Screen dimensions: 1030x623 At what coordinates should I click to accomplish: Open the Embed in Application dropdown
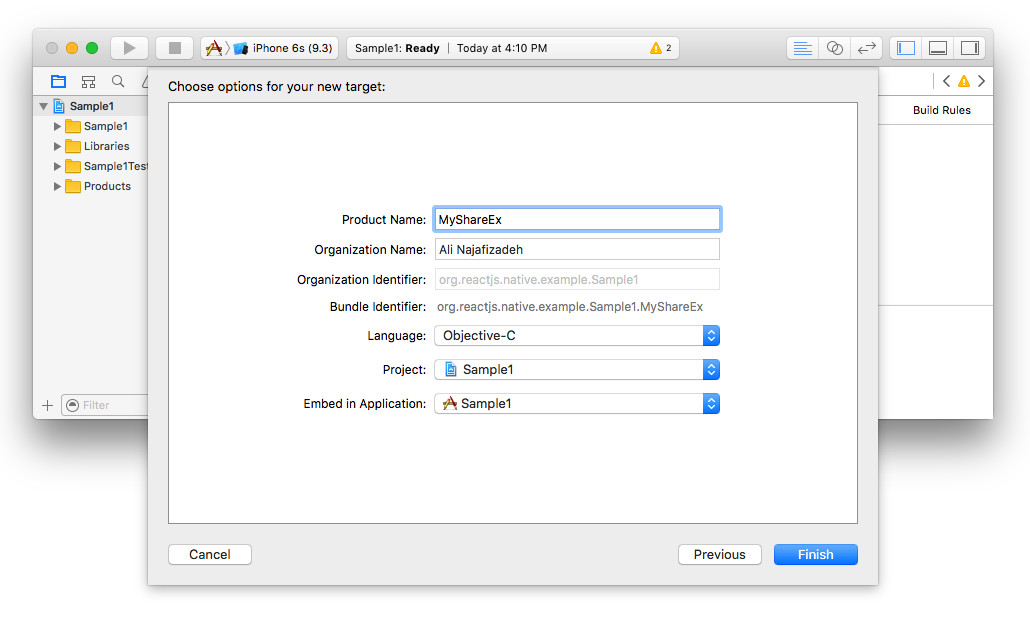pyautogui.click(x=577, y=404)
